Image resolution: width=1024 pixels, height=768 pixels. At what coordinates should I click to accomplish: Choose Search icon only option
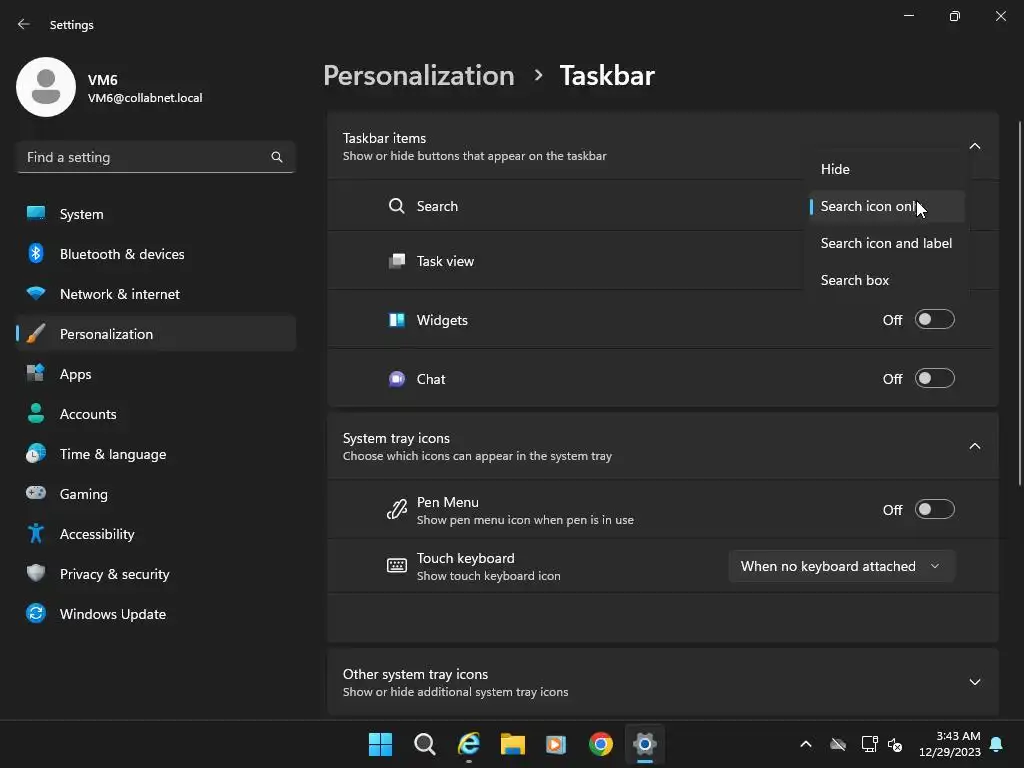point(887,206)
